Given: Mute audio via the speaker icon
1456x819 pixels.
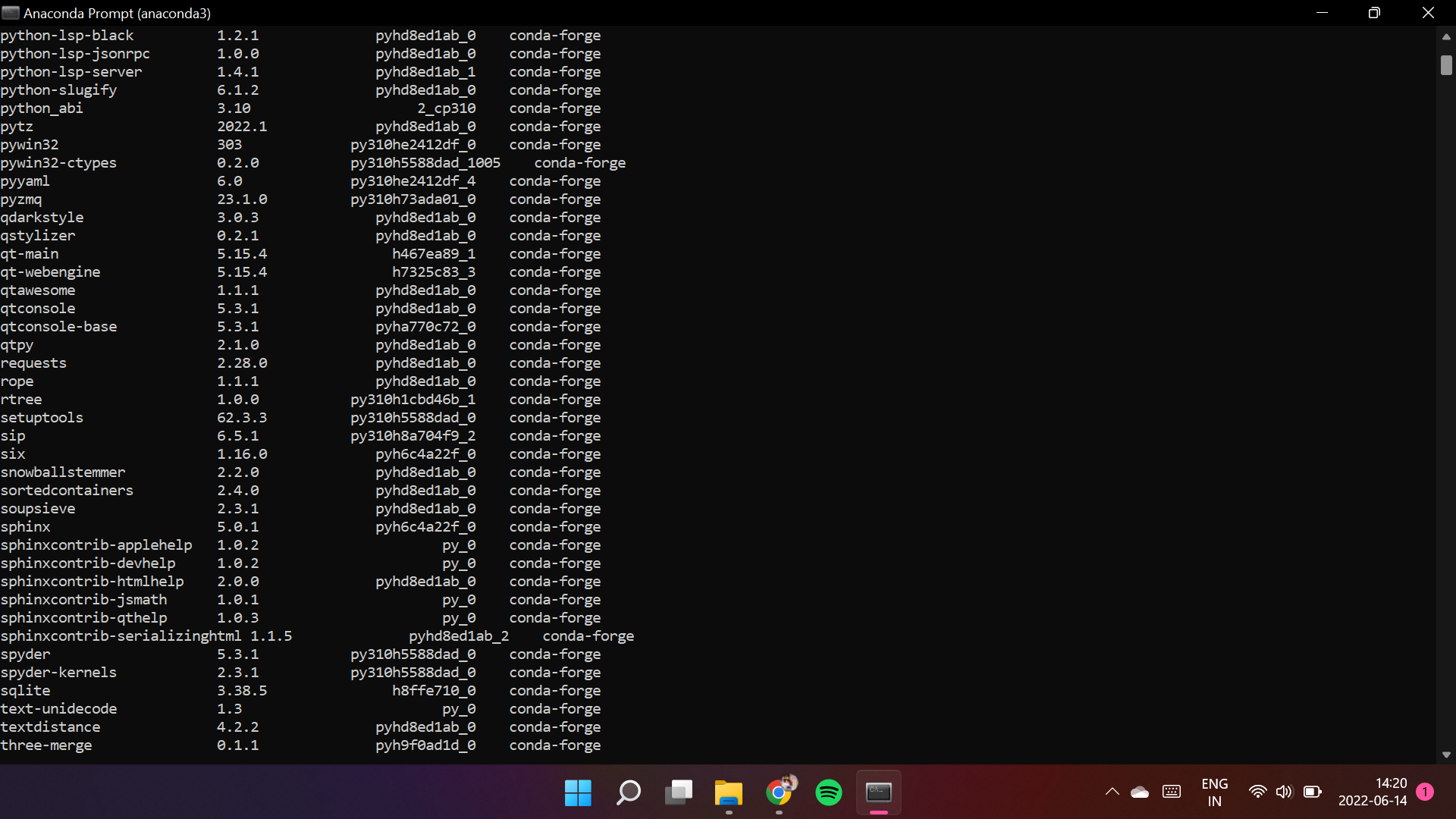Looking at the screenshot, I should click(x=1285, y=792).
